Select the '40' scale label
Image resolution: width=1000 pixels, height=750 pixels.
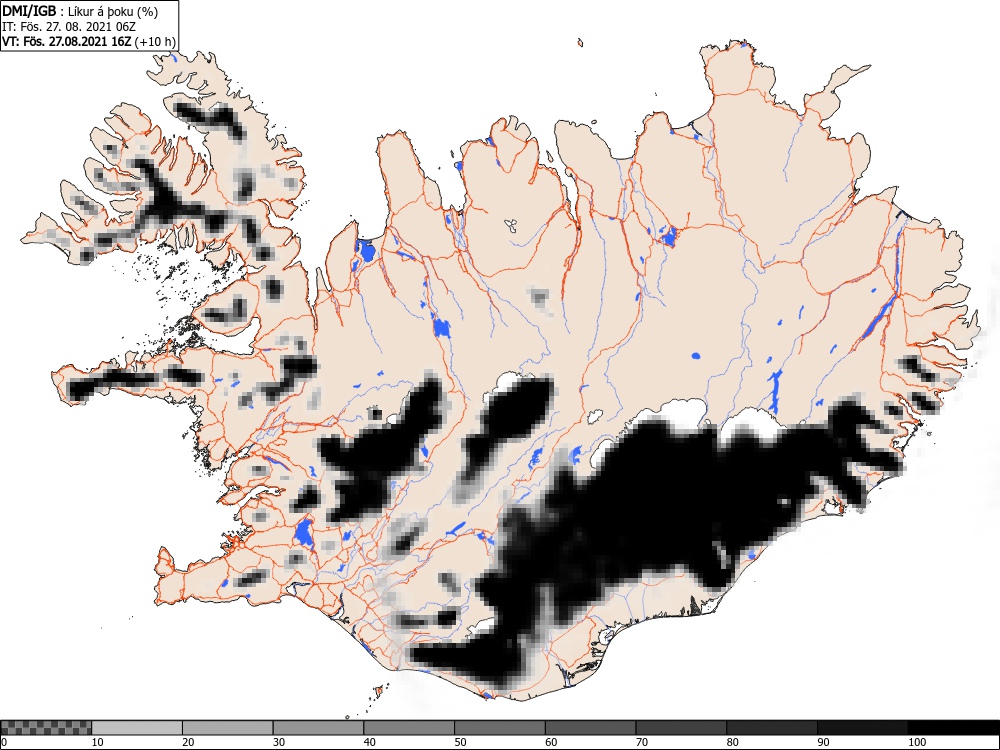click(369, 742)
